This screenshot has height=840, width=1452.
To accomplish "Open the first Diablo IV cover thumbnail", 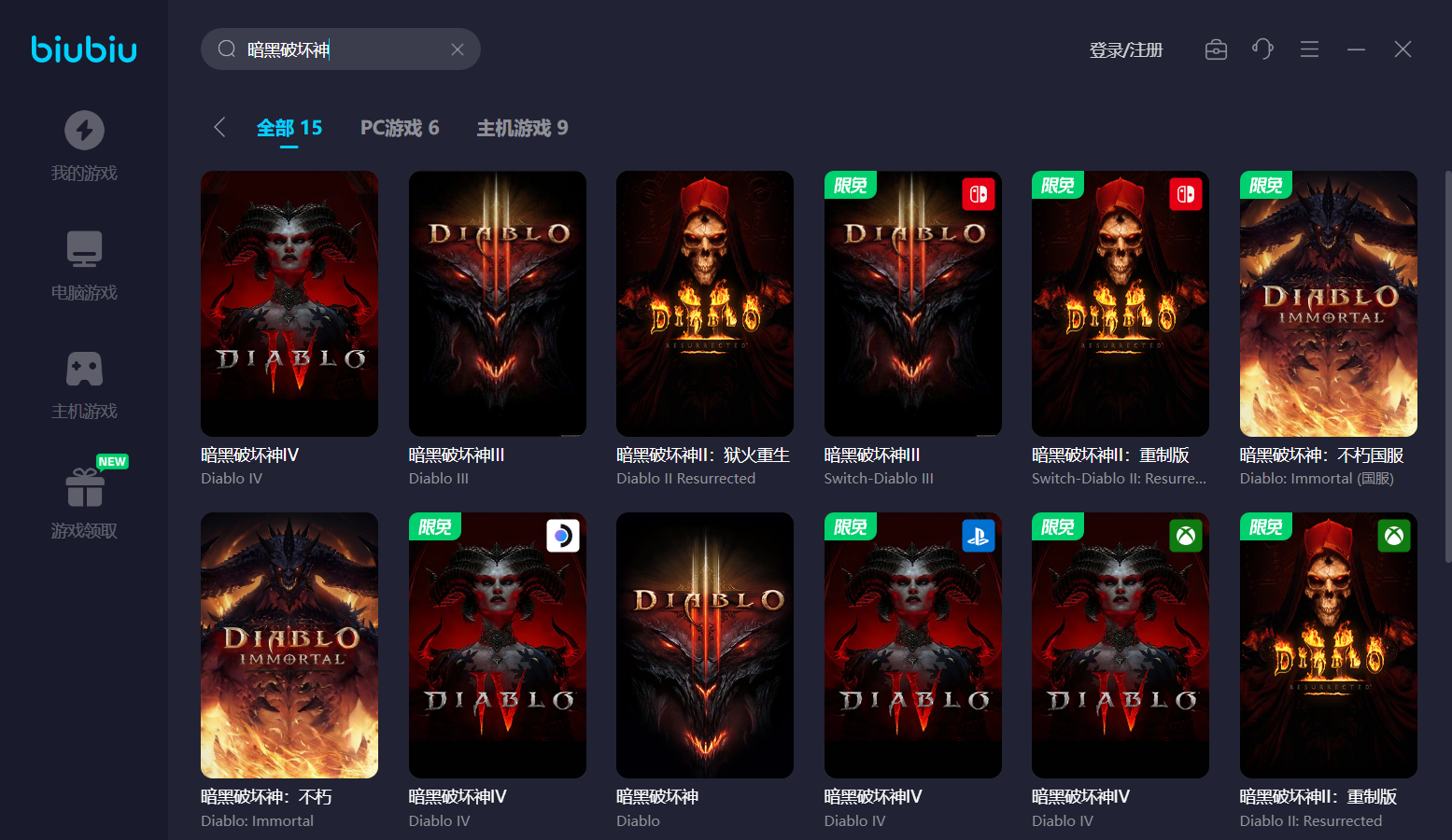I will [289, 303].
